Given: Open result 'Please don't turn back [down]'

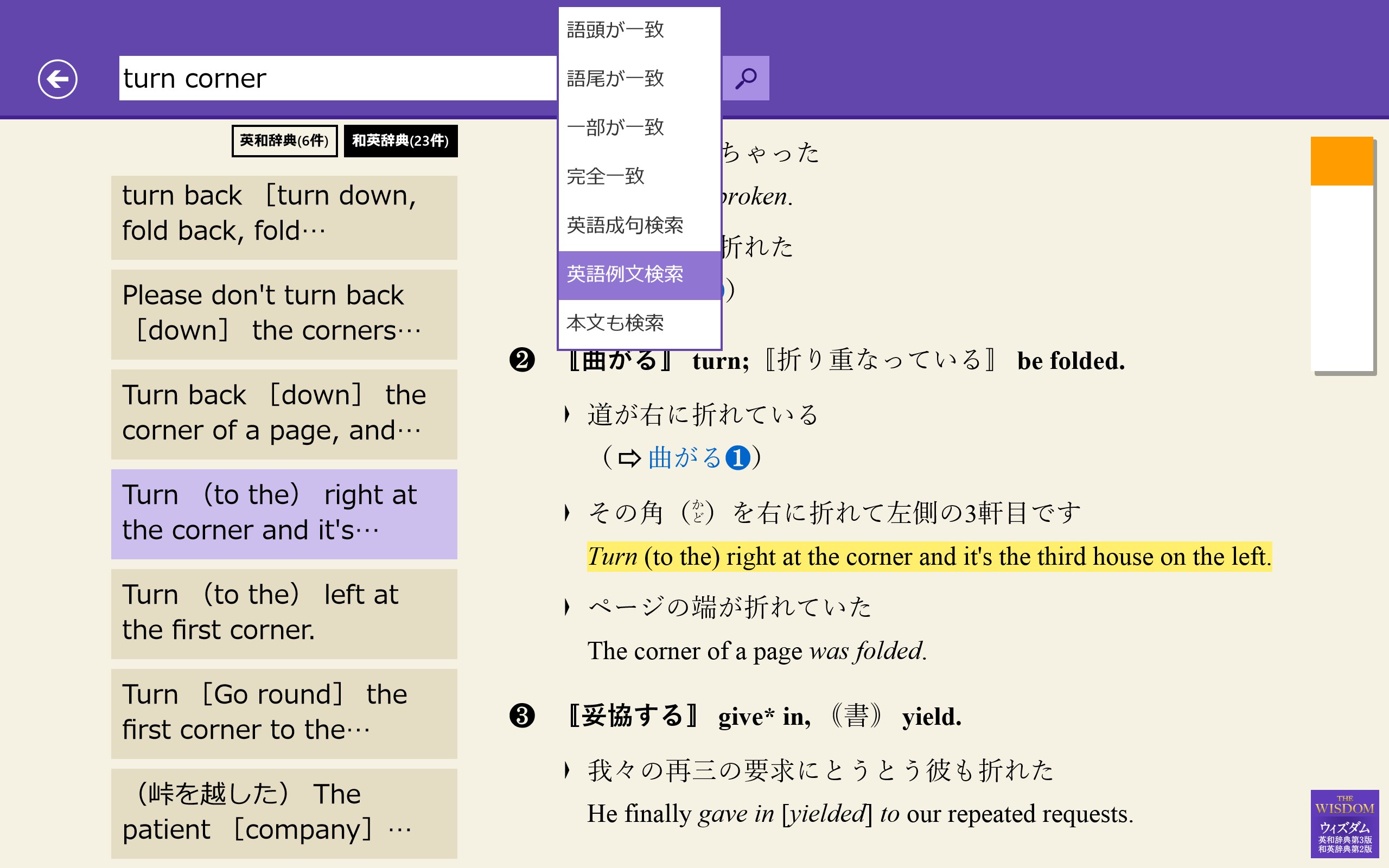Looking at the screenshot, I should coord(284,314).
